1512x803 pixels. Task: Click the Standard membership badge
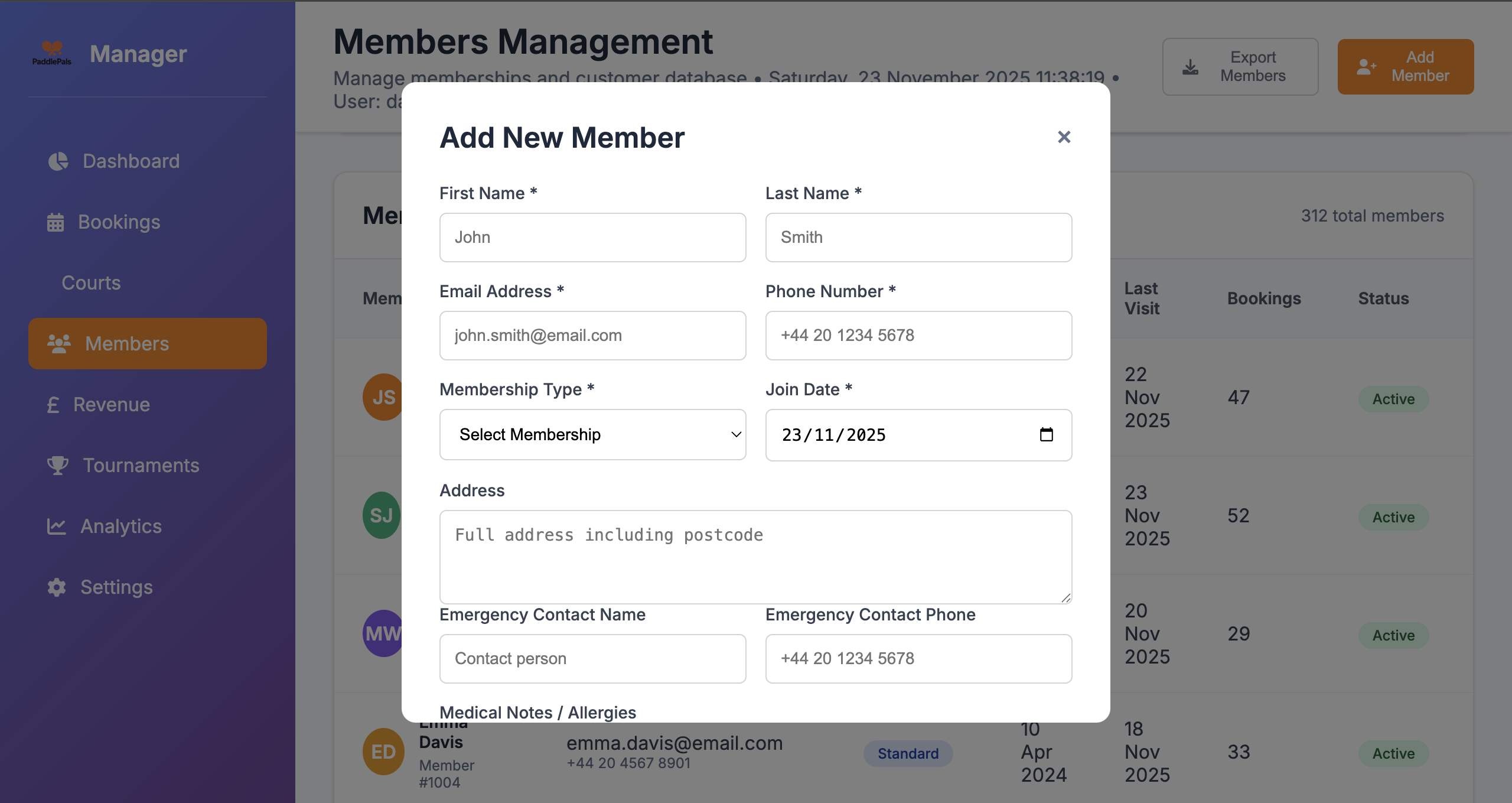[x=908, y=753]
